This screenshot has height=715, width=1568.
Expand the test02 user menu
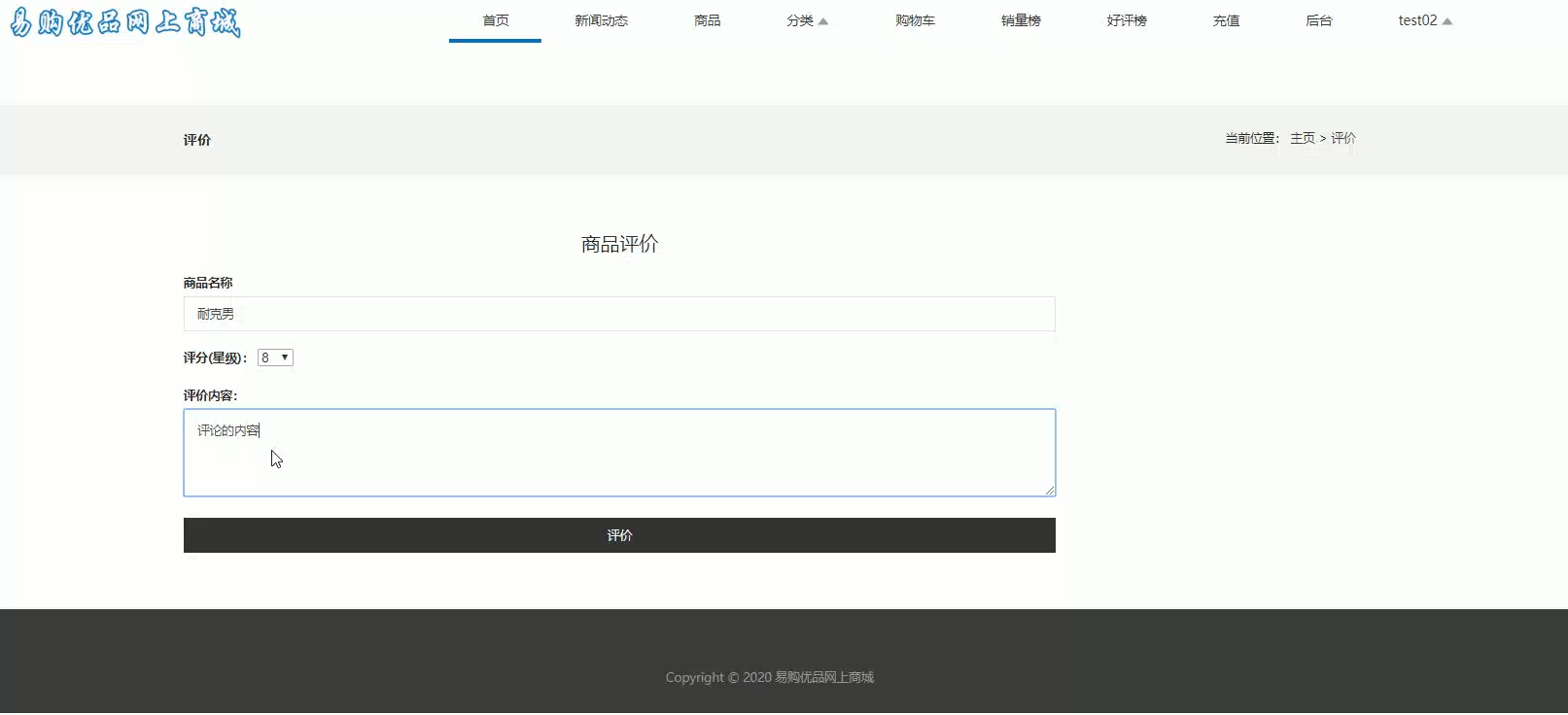coord(1425,20)
